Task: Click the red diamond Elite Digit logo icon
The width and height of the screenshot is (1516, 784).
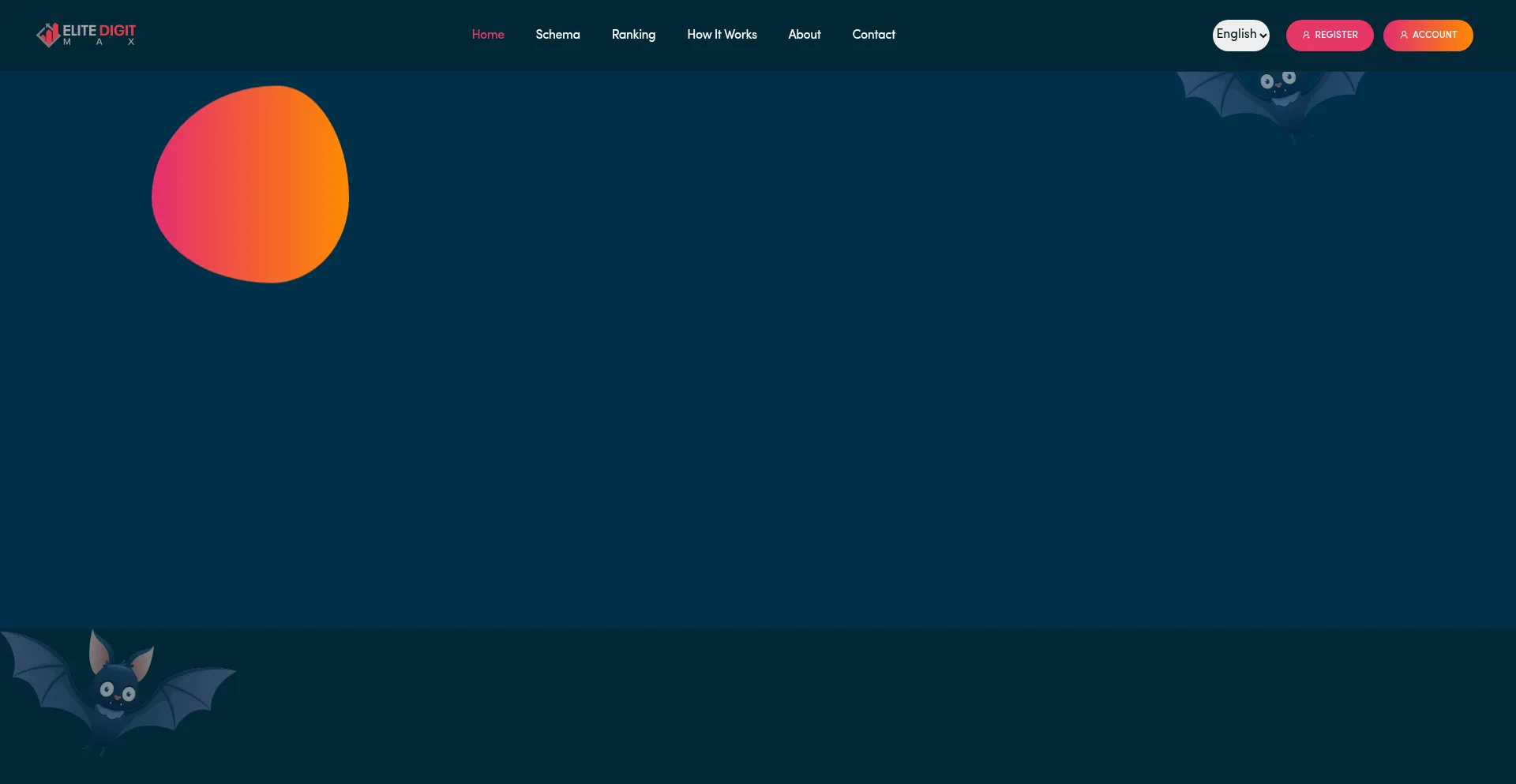Action: pos(48,35)
